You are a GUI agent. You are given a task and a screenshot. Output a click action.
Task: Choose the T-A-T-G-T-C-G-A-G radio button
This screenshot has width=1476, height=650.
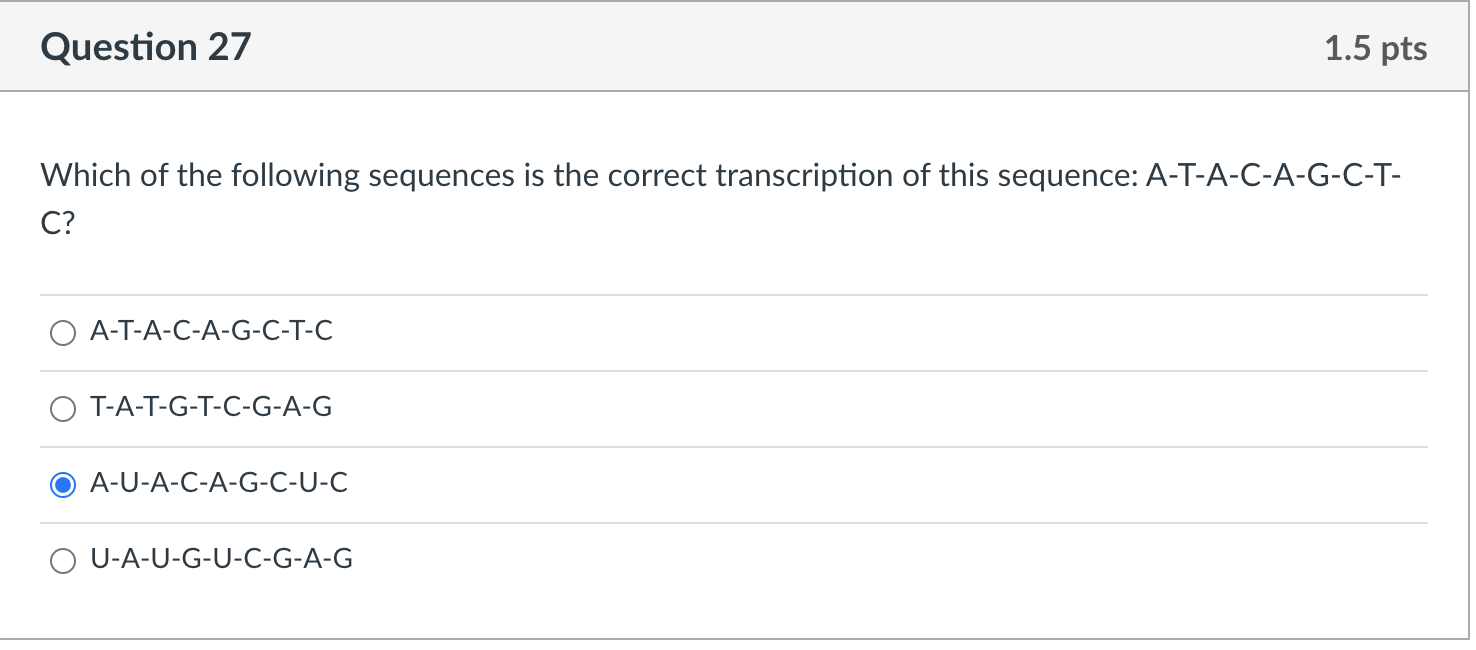(62, 410)
